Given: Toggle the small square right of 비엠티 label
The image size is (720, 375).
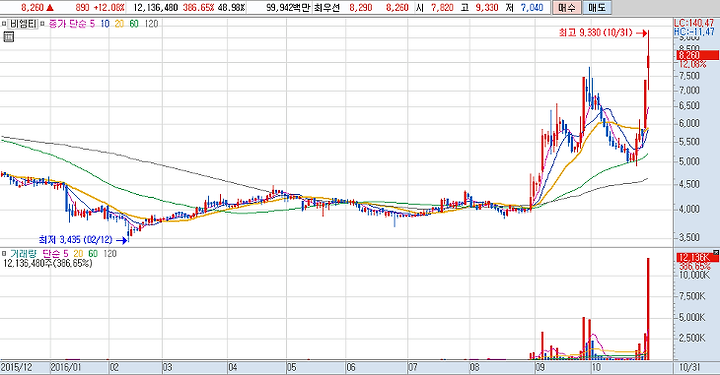Looking at the screenshot, I should click(42, 24).
